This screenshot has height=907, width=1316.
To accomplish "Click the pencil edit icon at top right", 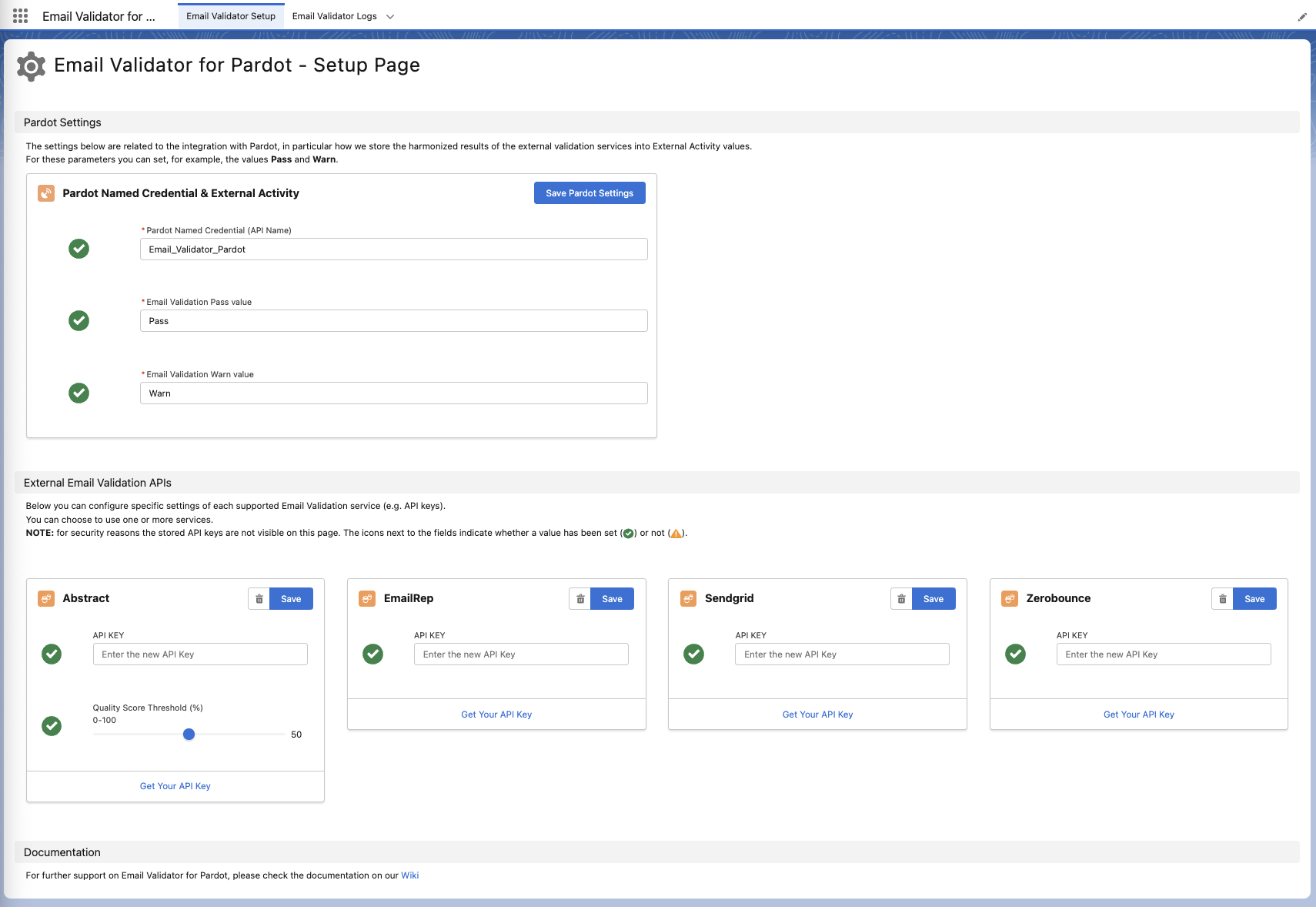I will pyautogui.click(x=1302, y=16).
